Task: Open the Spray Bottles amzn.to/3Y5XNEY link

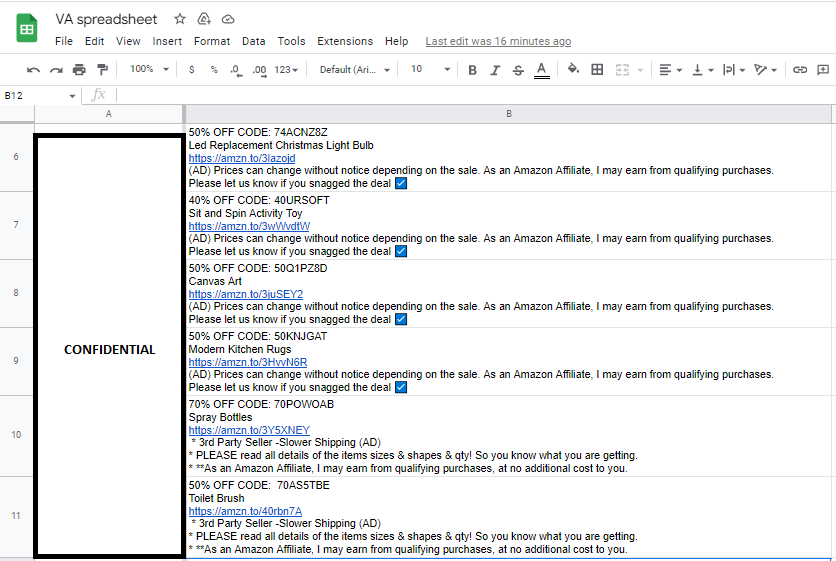Action: (249, 430)
